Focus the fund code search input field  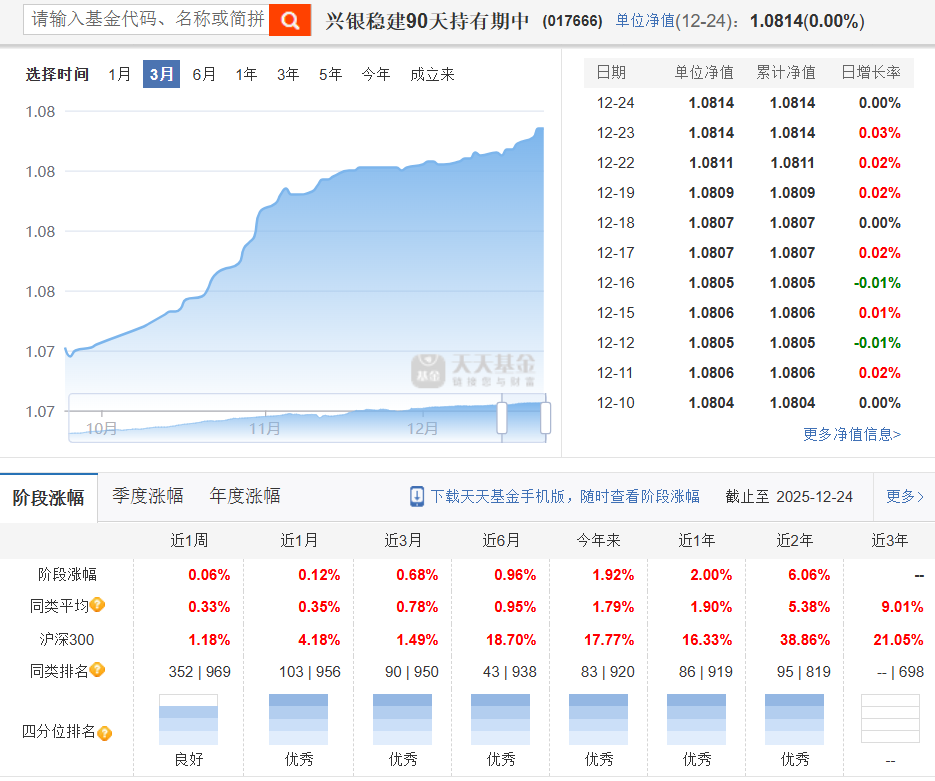click(x=147, y=20)
